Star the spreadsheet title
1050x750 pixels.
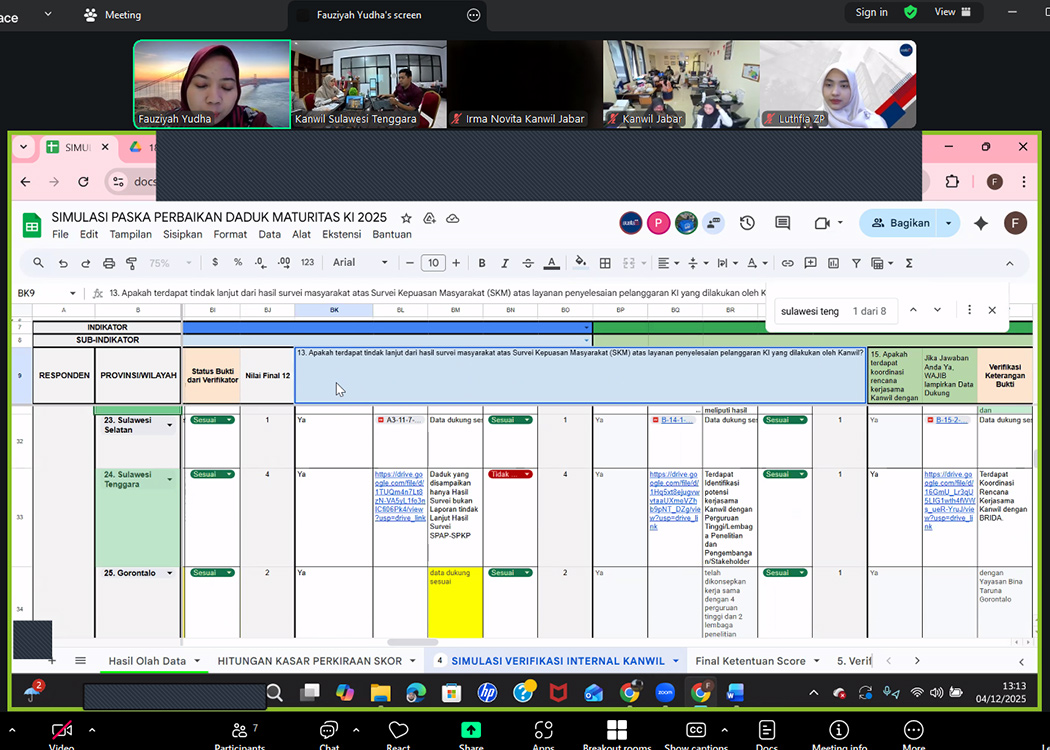click(406, 218)
